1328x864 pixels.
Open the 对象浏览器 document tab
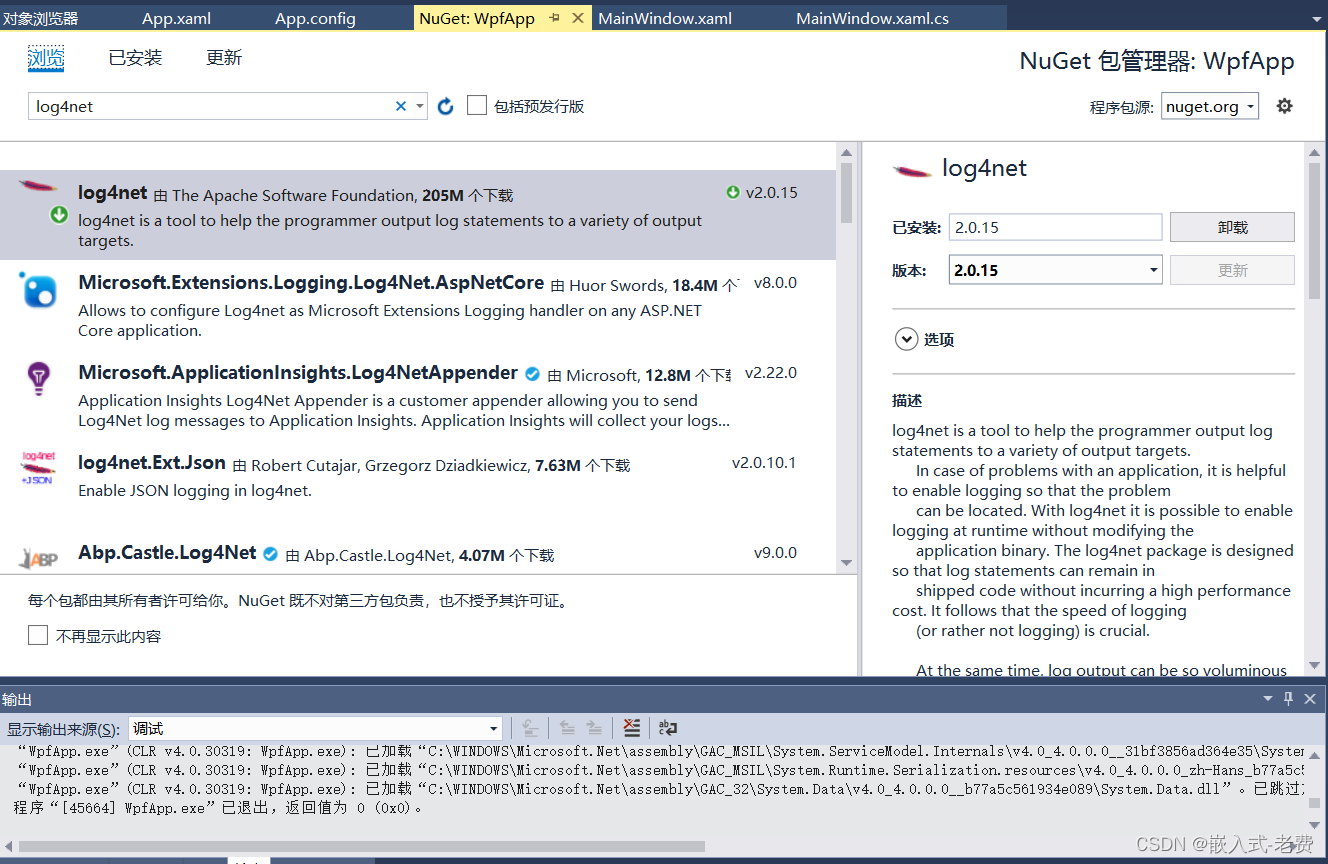pyautogui.click(x=40, y=18)
